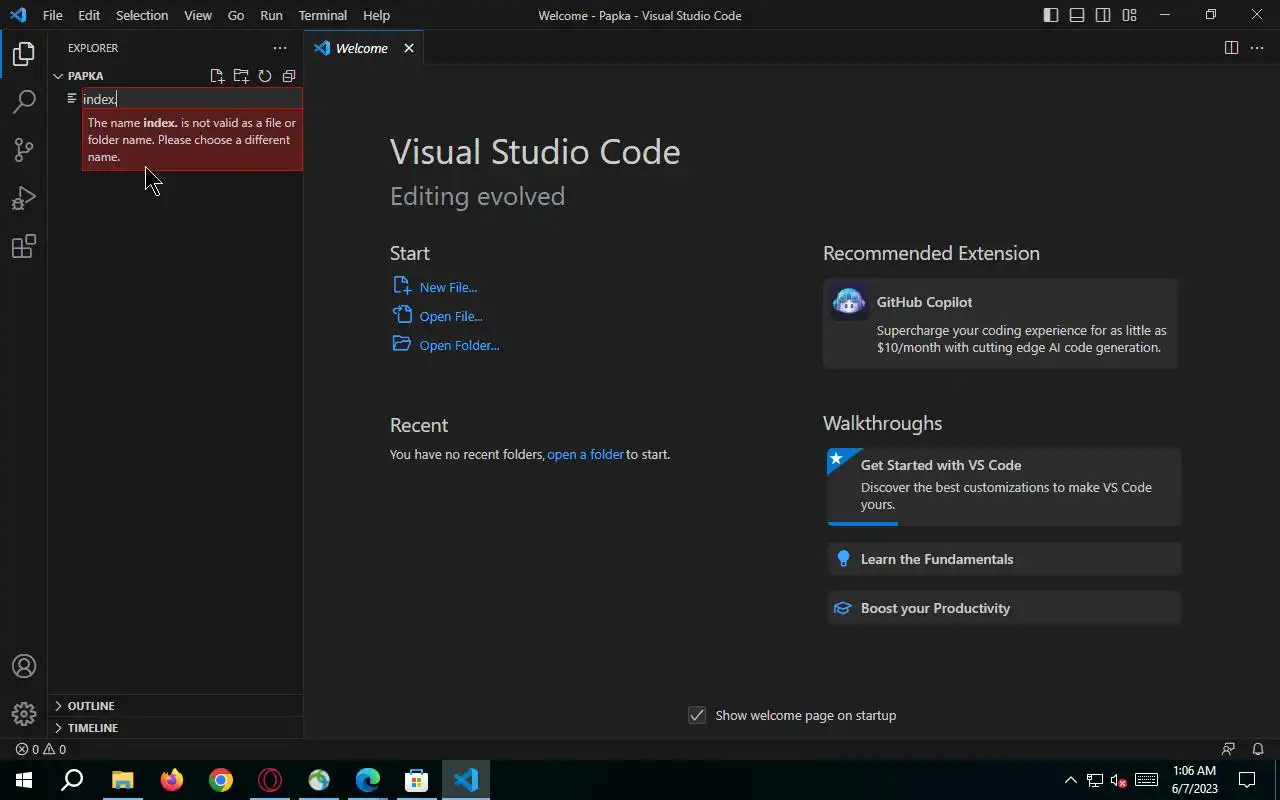The image size is (1280, 800).
Task: Launch Google Chrome from the taskbar
Action: pyautogui.click(x=220, y=780)
